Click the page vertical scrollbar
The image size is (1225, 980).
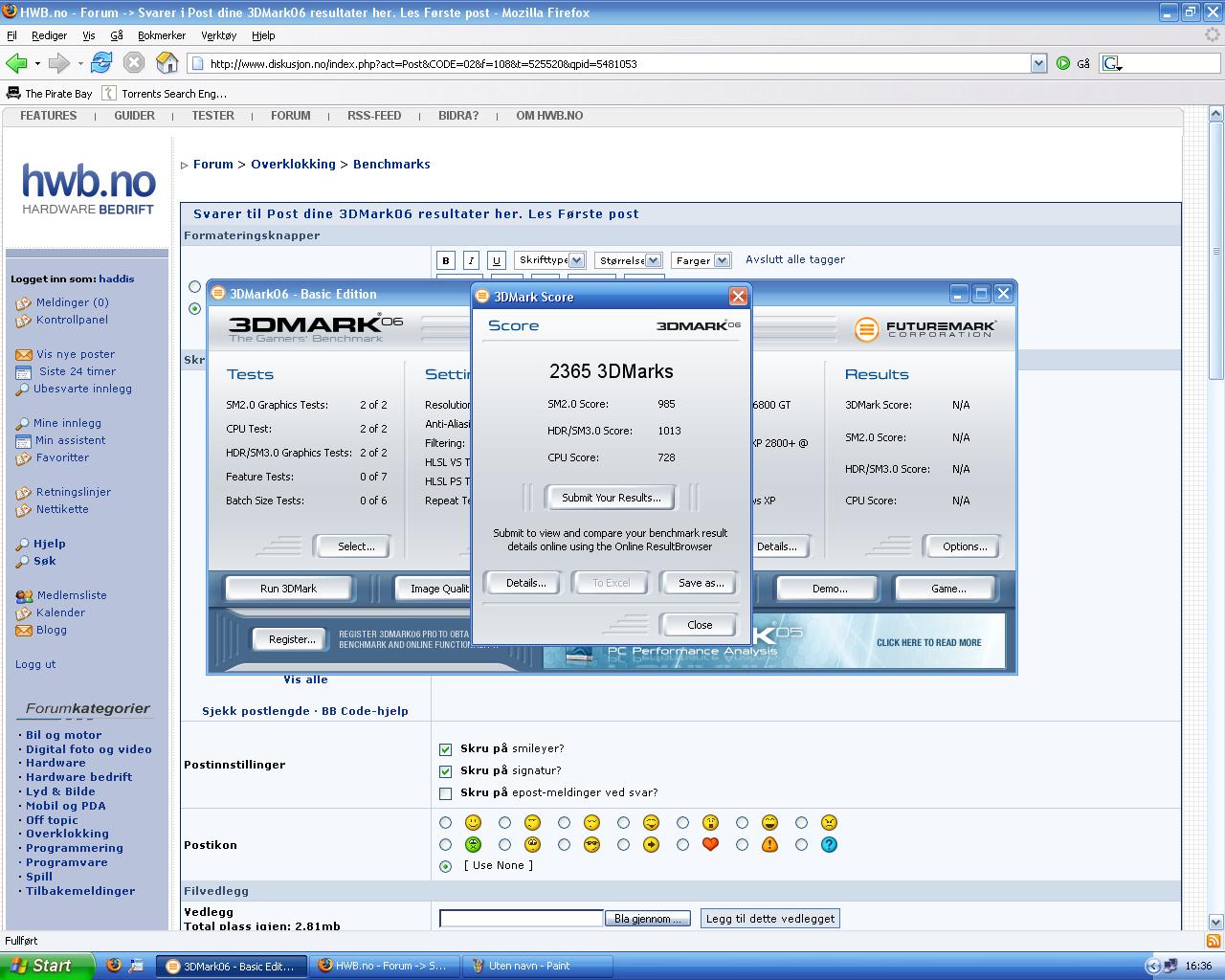[x=1215, y=517]
